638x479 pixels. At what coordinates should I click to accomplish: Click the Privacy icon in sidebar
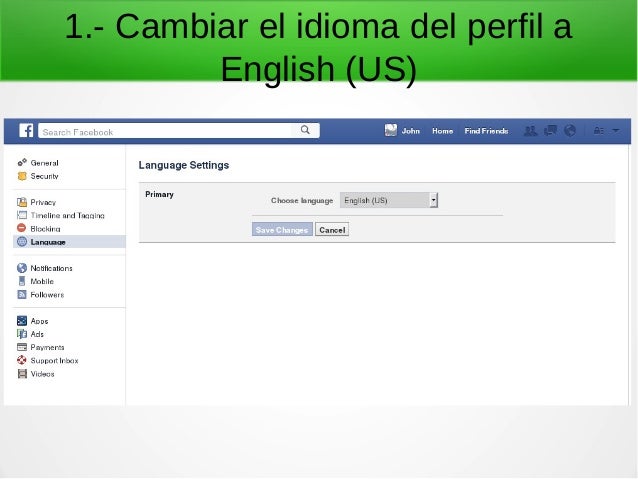click(x=22, y=202)
